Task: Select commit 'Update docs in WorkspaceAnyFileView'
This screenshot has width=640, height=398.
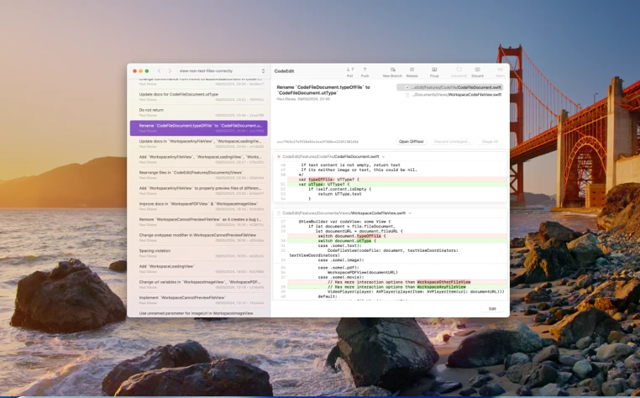Action: [199, 144]
